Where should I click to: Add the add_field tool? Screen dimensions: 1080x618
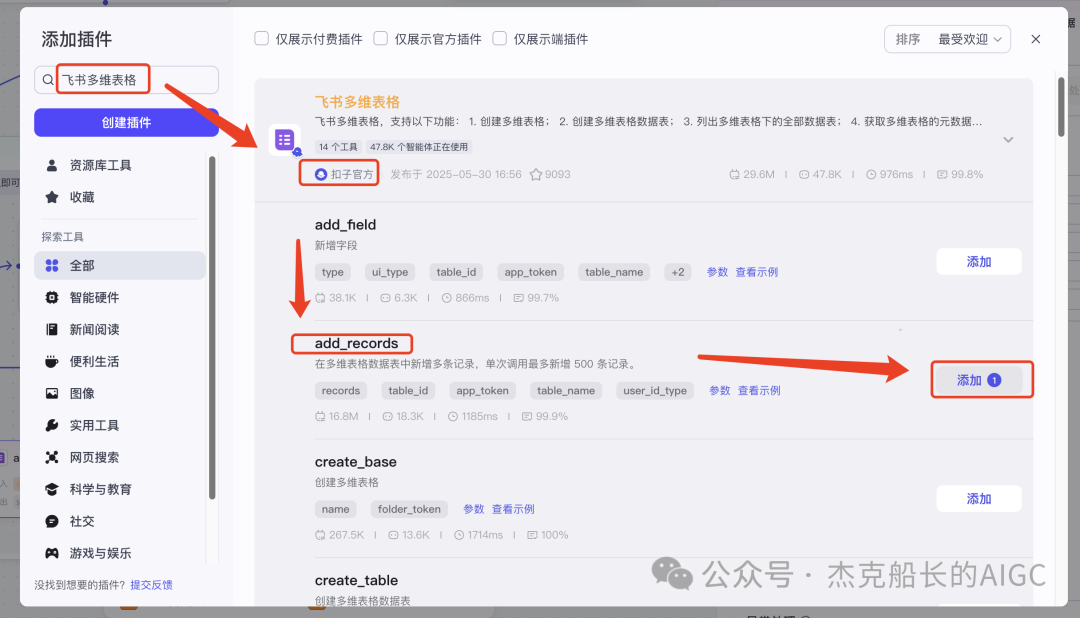tap(979, 262)
